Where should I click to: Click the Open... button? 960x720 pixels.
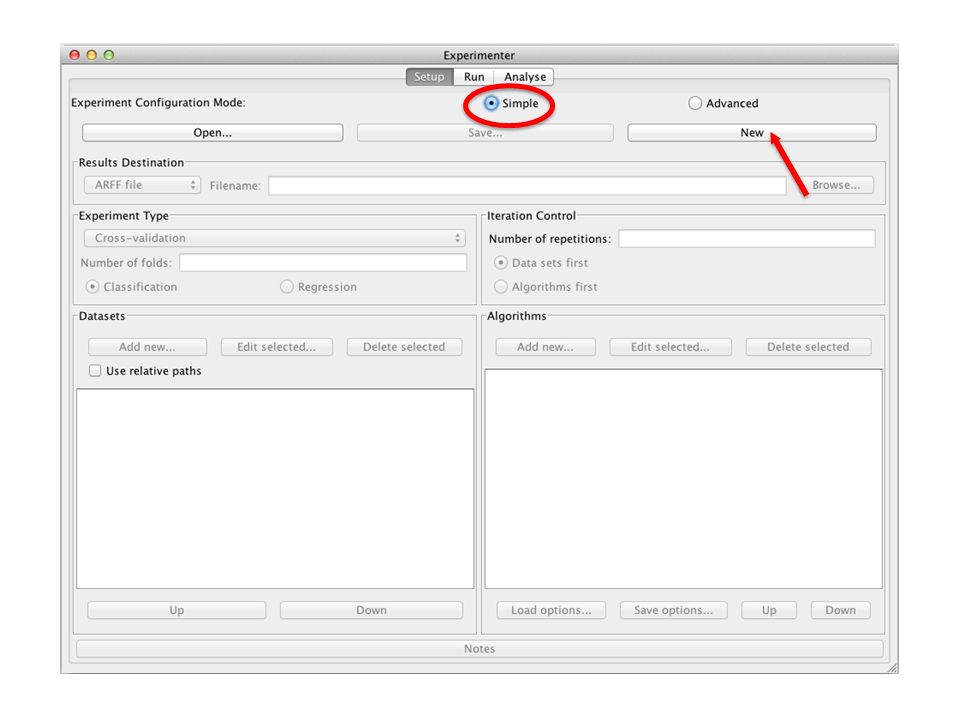tap(212, 132)
